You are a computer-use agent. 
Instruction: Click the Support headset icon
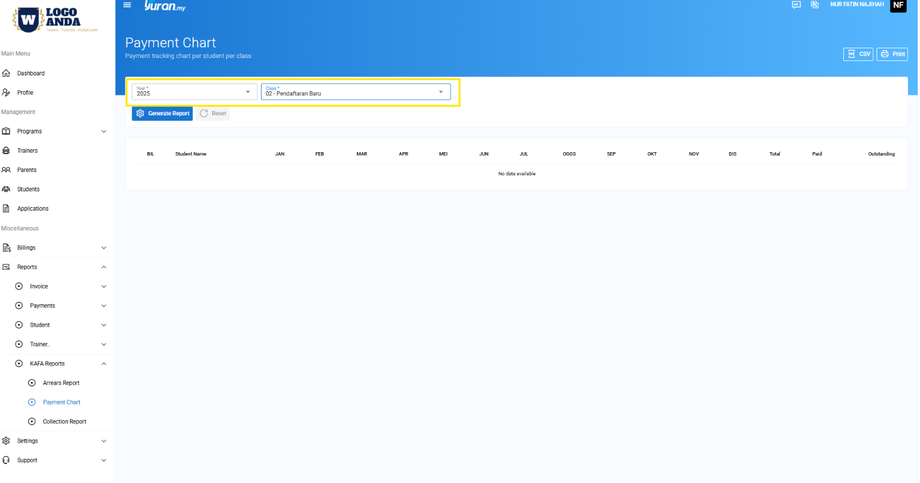pyautogui.click(x=6, y=460)
